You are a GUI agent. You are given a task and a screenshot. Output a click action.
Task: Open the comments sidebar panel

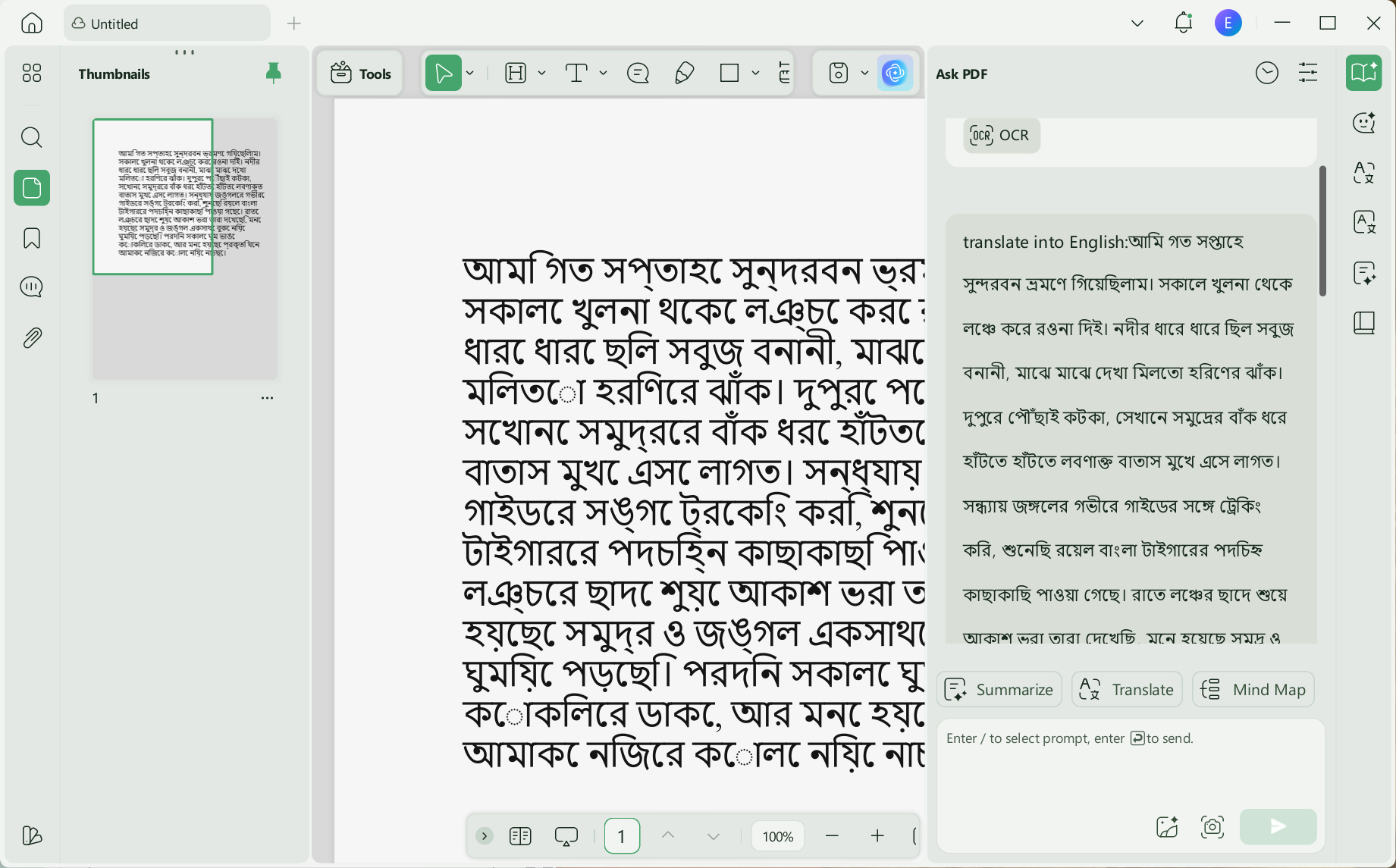32,287
